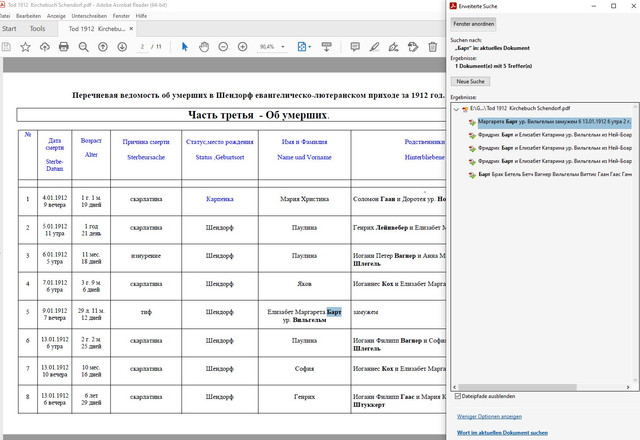Open the Hilfe menu
Screen dimensions: 640x440
point(141,16)
